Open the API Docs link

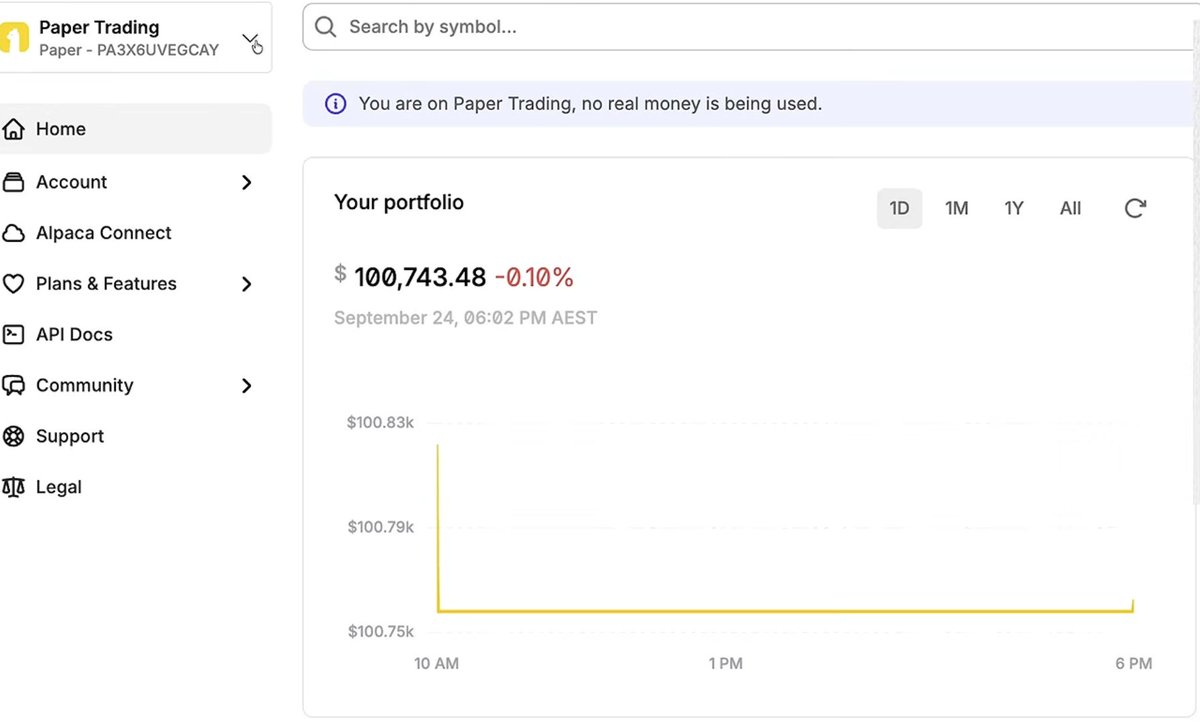(x=74, y=335)
